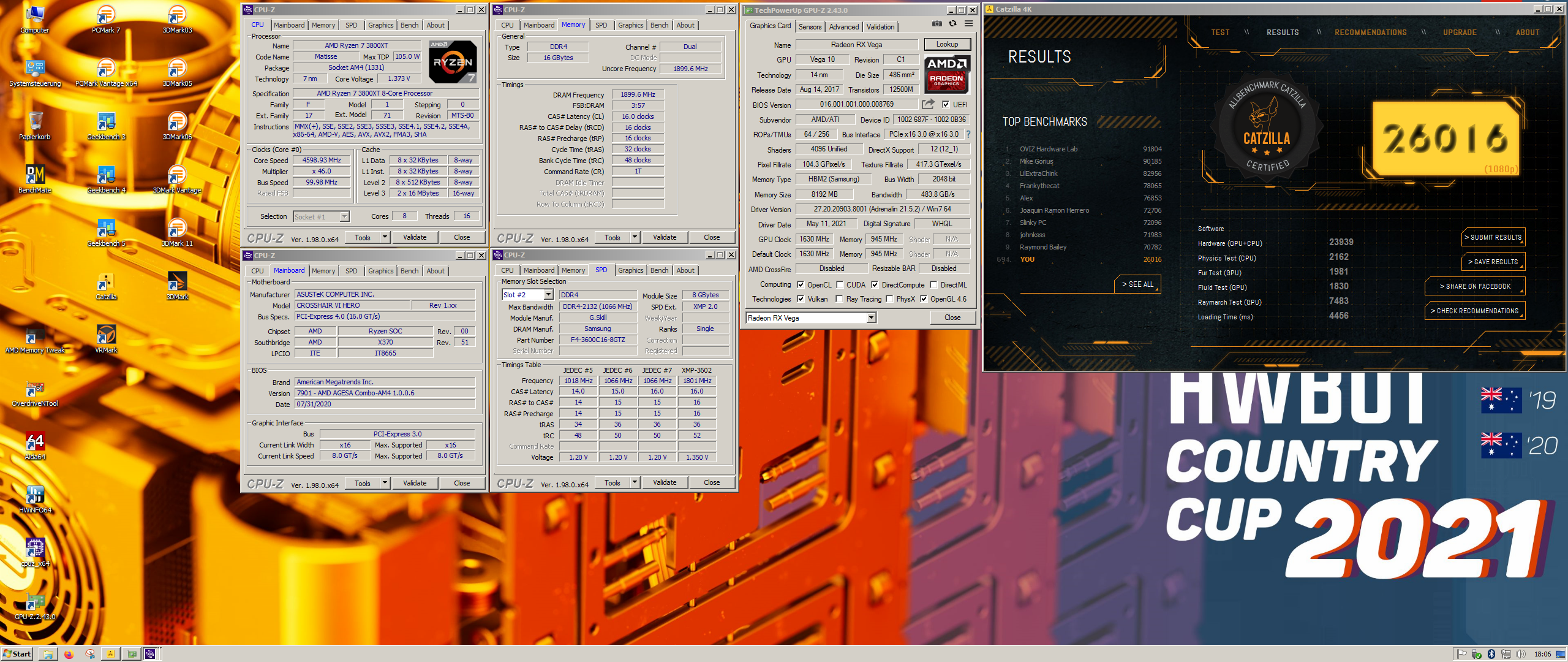Click SHARE ON FACEBOOK in Catzilla
Viewport: 1568px width, 662px height.
click(x=1474, y=286)
